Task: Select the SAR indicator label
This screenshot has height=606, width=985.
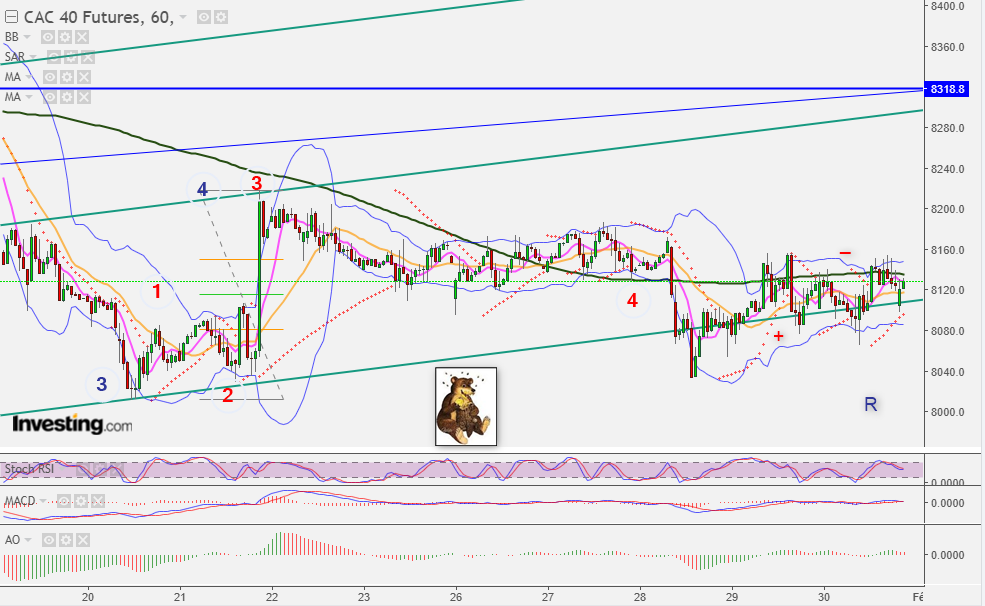Action: point(14,57)
